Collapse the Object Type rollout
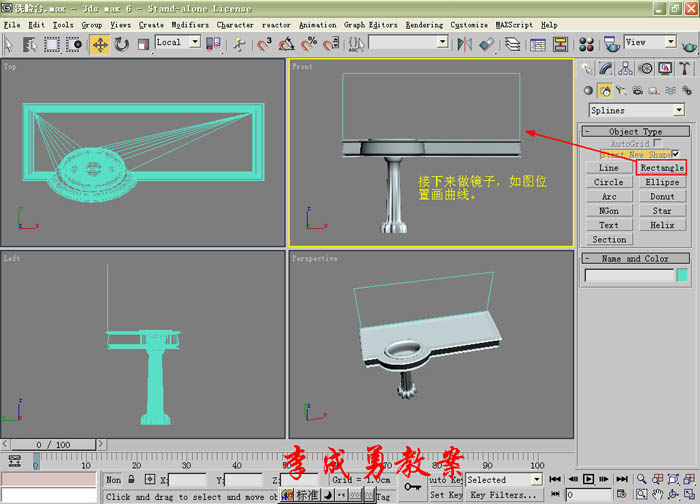Viewport: 700px width, 504px height. coord(635,131)
